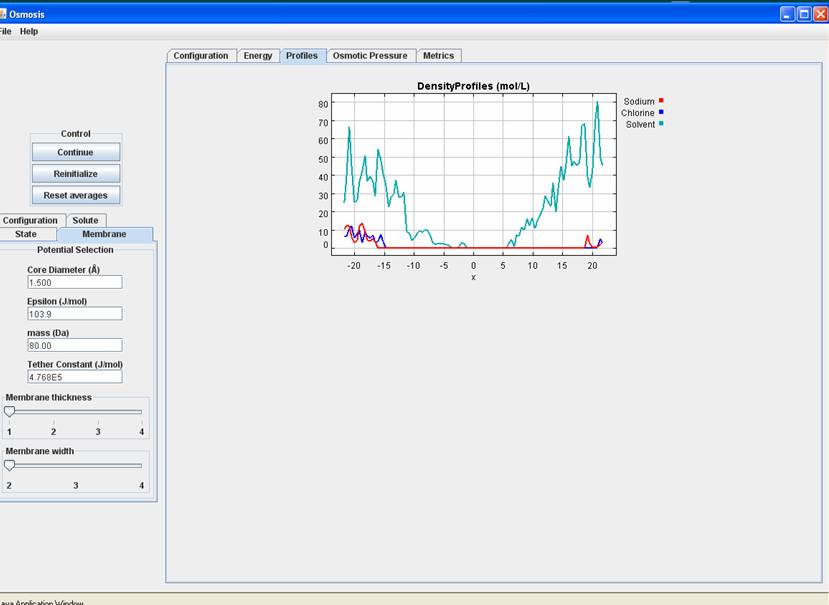
Task: Open the File menu
Action: pyautogui.click(x=5, y=31)
